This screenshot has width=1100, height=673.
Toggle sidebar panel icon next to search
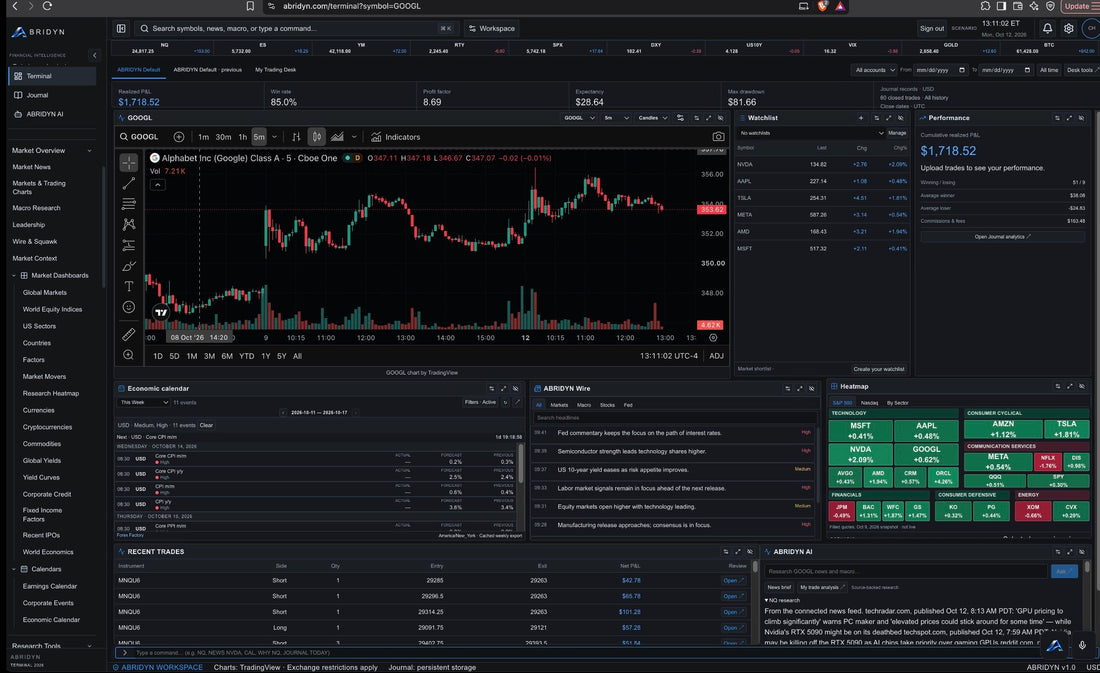tap(121, 28)
